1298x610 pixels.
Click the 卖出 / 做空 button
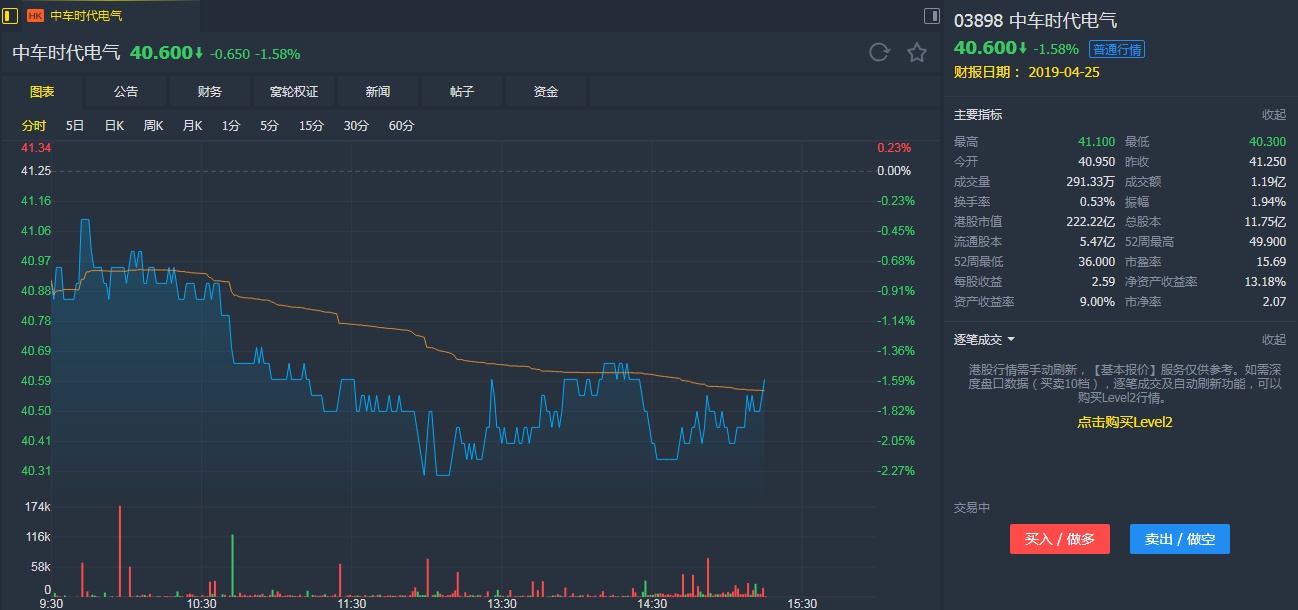[x=1180, y=539]
